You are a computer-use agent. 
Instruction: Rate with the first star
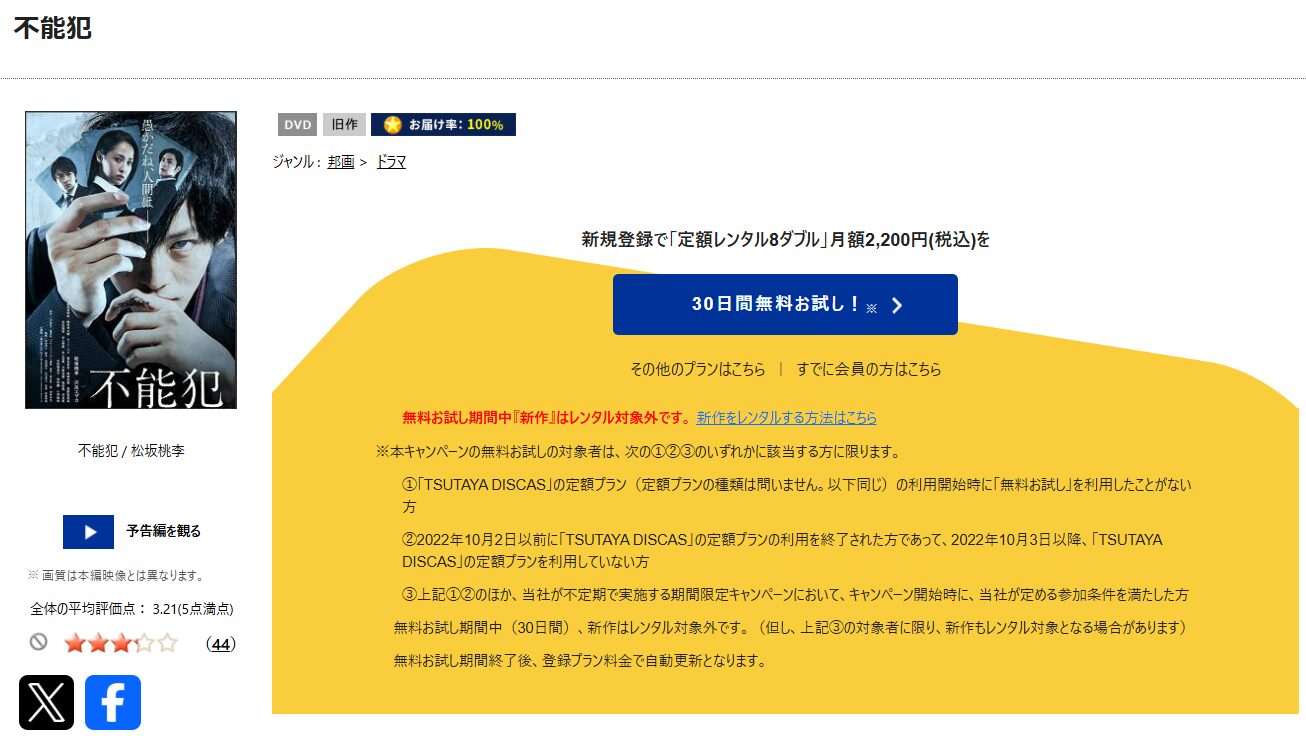[75, 643]
